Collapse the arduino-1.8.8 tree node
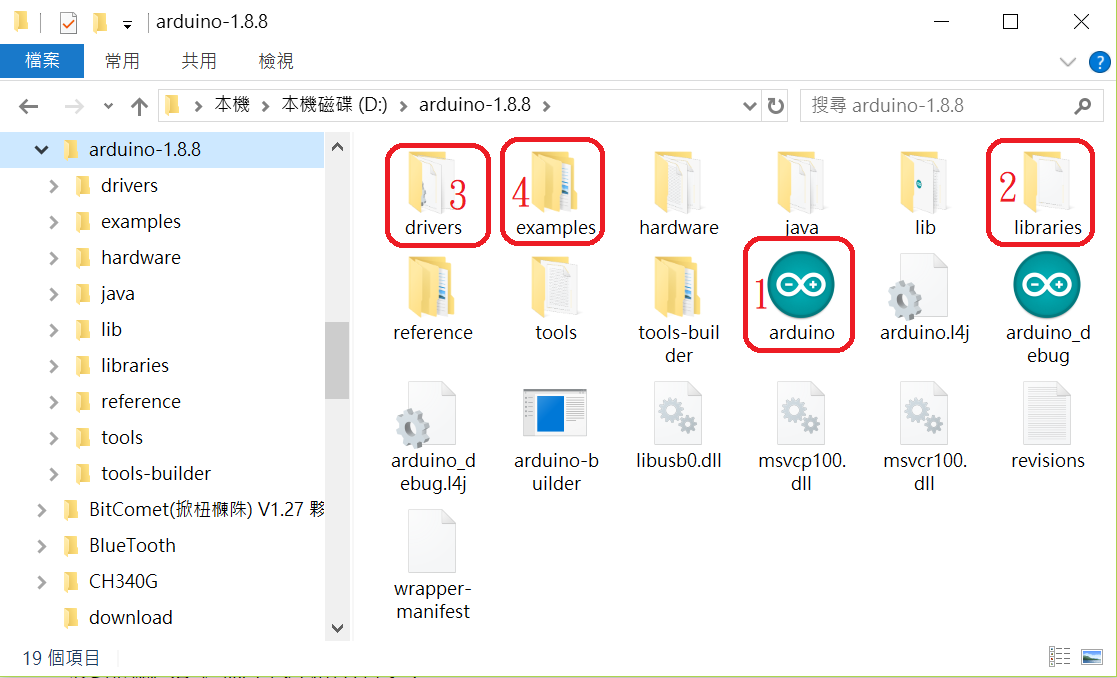This screenshot has height=678, width=1117. (x=41, y=150)
